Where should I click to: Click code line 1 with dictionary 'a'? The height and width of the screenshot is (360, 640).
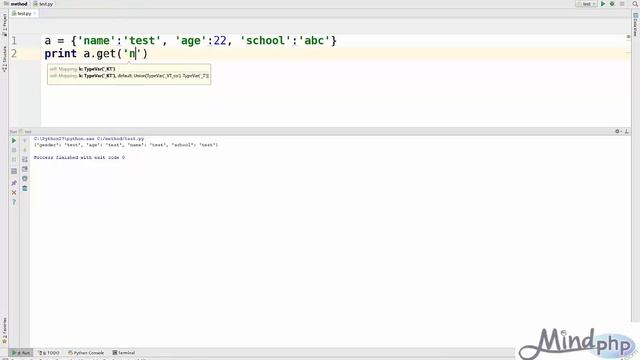[x=191, y=40]
